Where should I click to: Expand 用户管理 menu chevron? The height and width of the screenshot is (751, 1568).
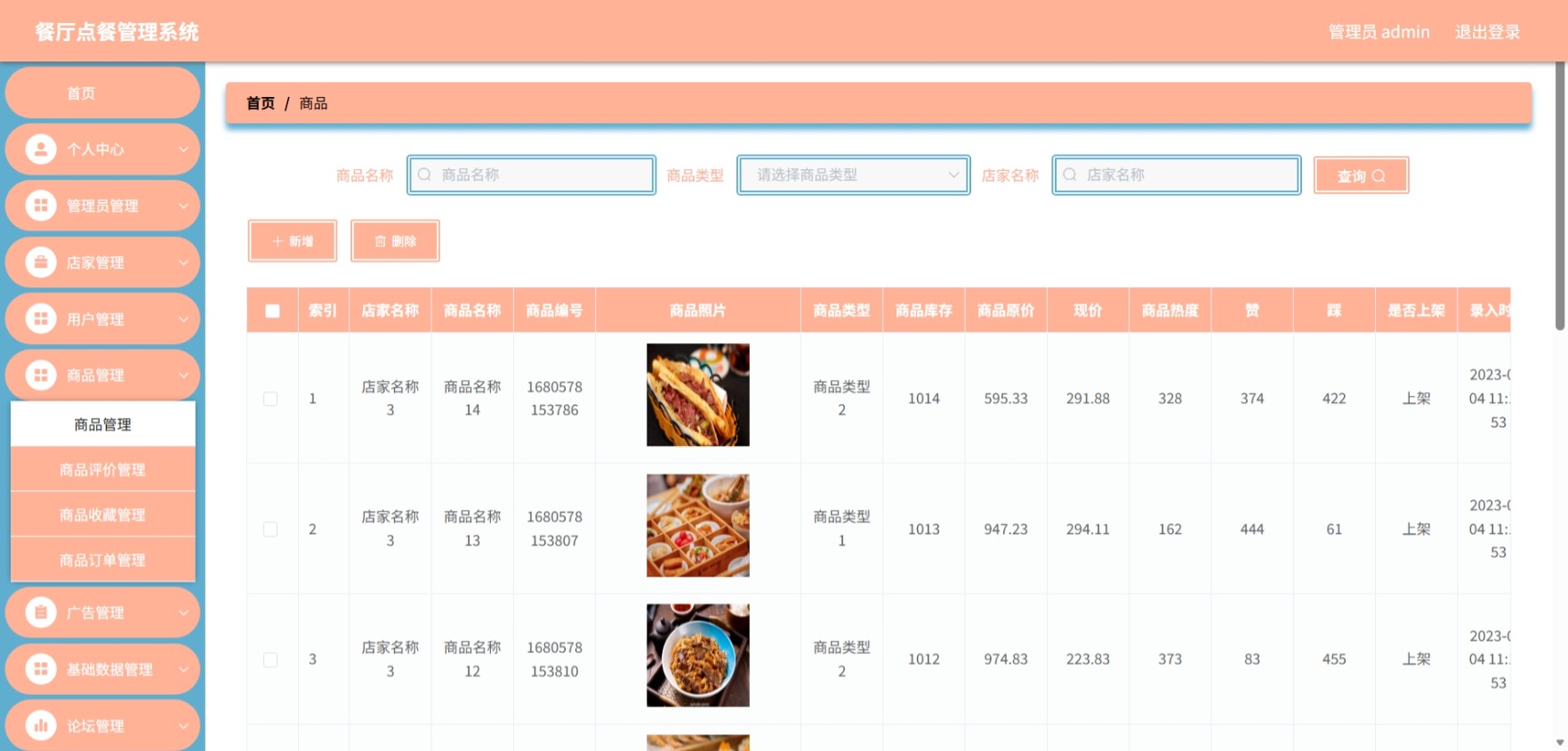pos(183,319)
